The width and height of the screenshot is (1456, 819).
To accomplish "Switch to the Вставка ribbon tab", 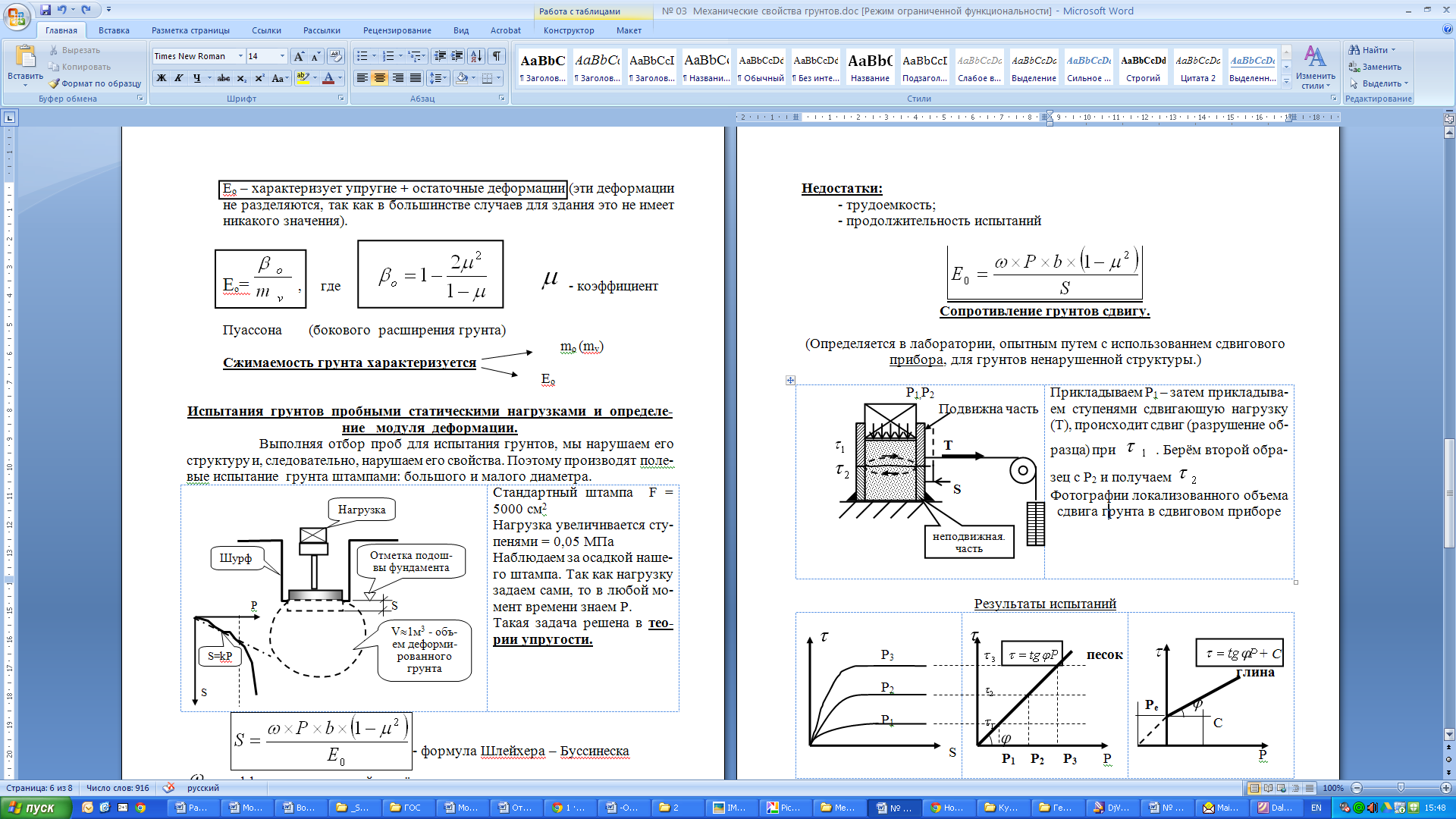I will coord(114,30).
